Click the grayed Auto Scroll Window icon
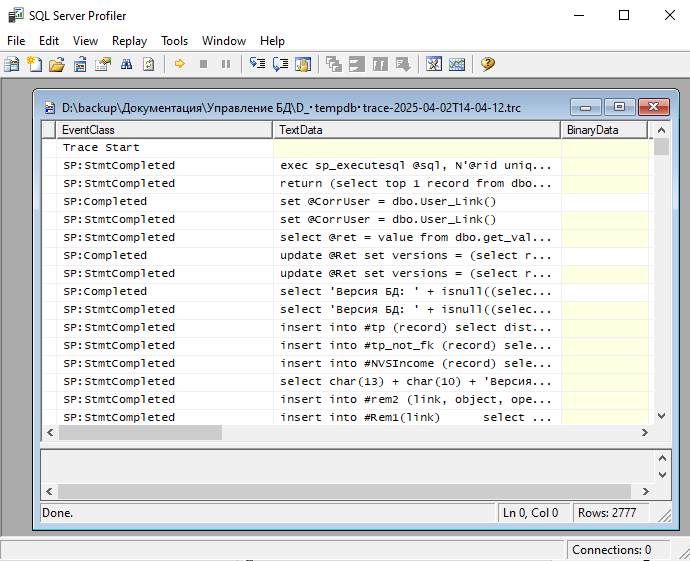690x561 pixels. pyautogui.click(x=403, y=64)
